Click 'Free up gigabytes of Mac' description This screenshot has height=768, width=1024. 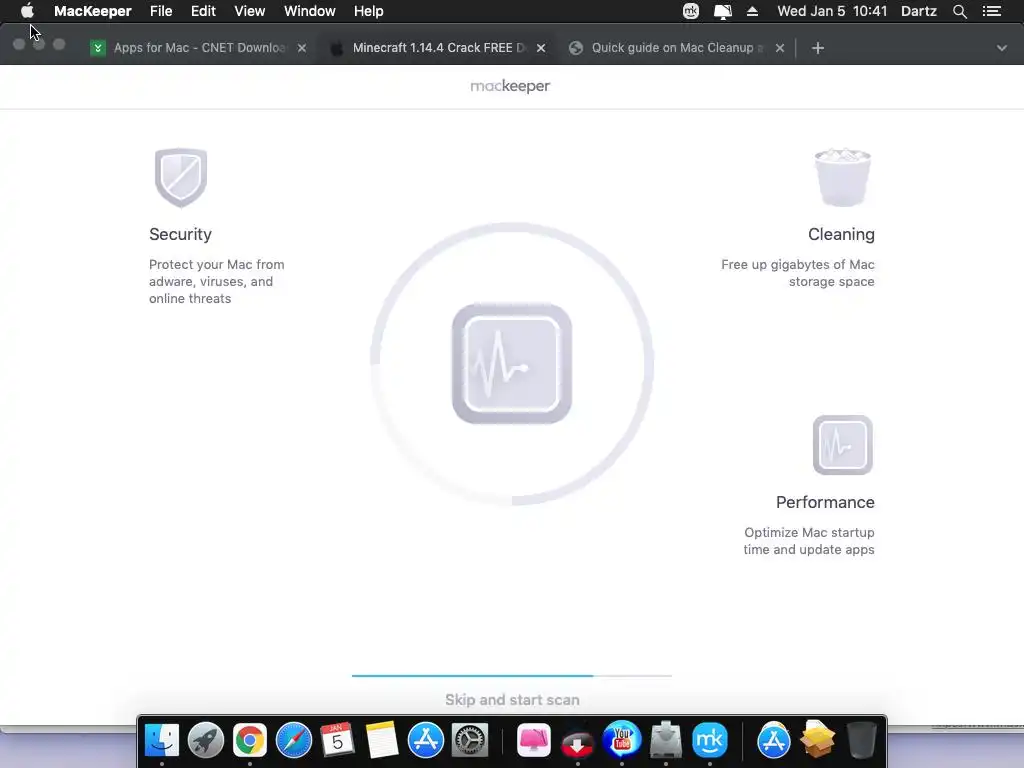coord(797,273)
